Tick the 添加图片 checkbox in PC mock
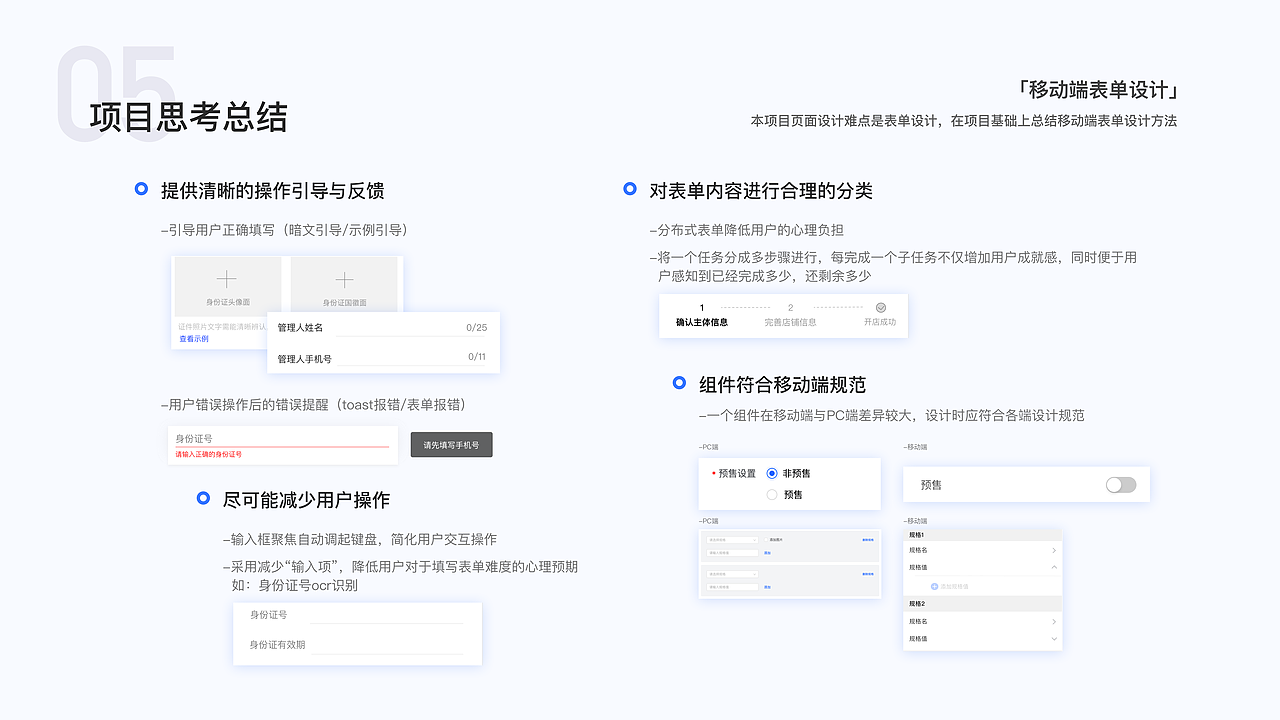Viewport: 1280px width, 720px height. pos(766,540)
